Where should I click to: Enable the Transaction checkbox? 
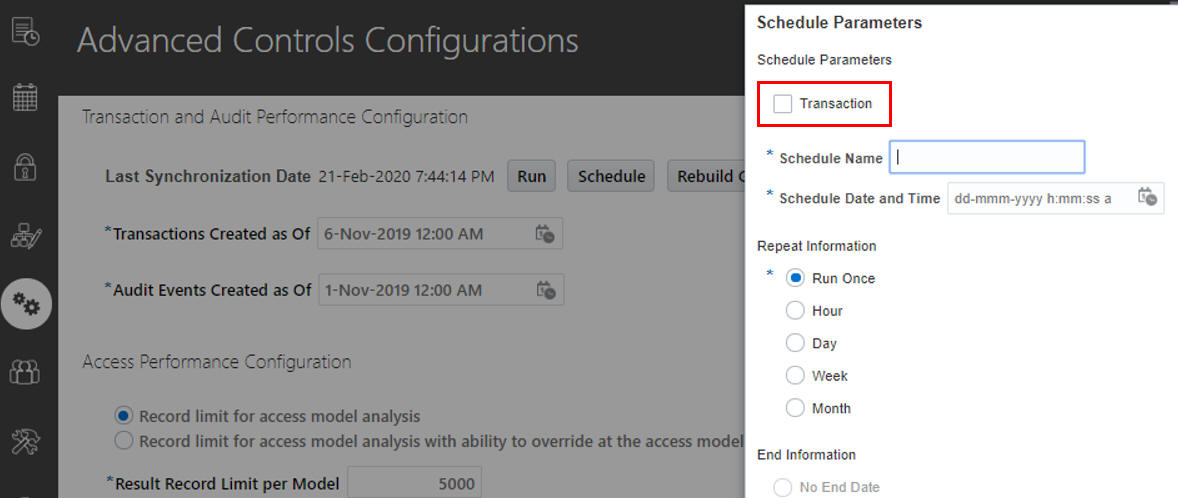point(783,104)
